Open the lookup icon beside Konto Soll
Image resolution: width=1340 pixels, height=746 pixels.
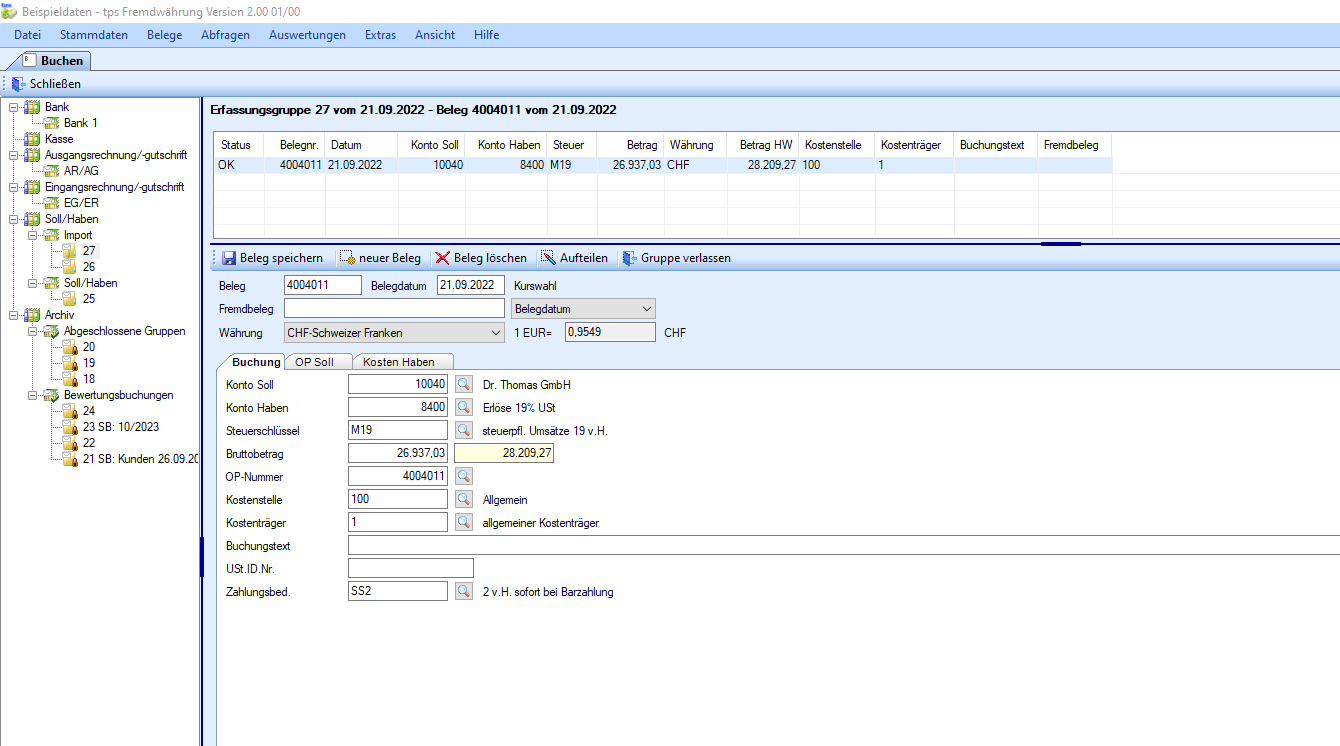463,385
